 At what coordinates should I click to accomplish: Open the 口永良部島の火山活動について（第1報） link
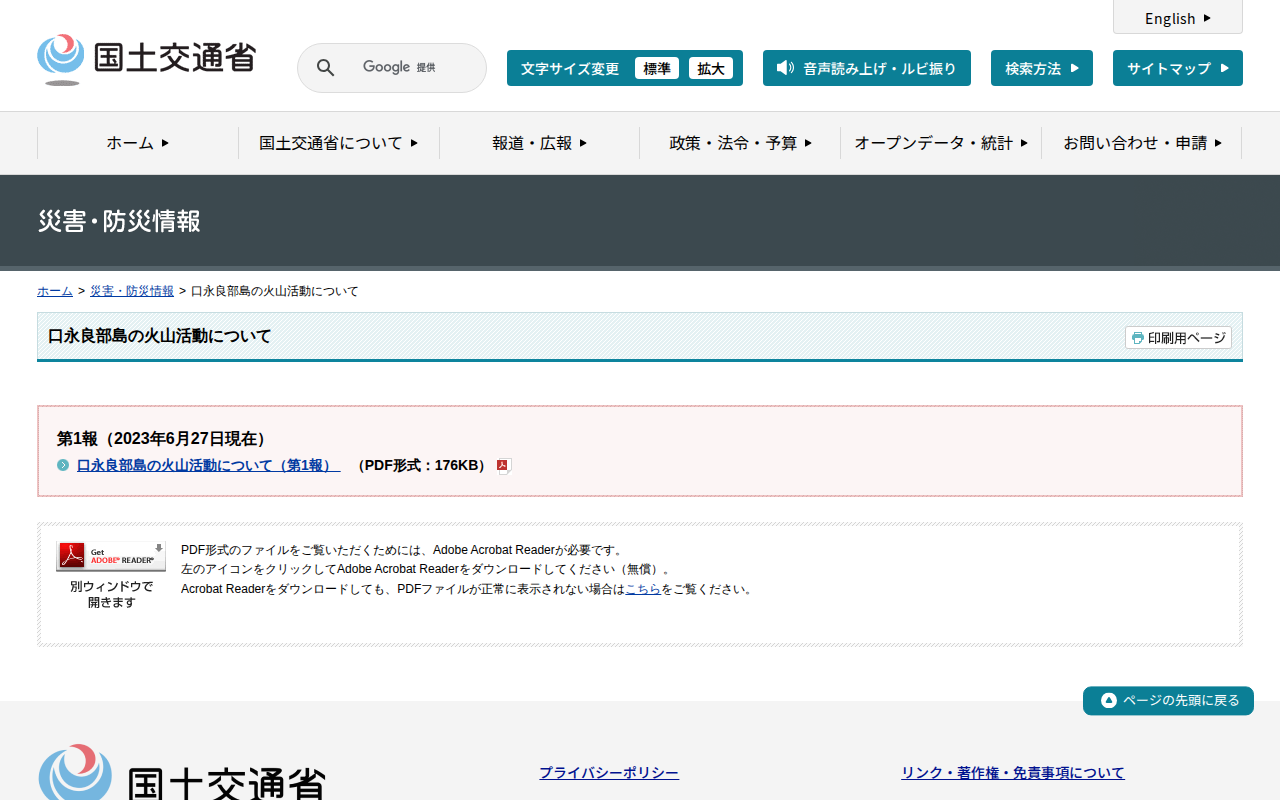pyautogui.click(x=208, y=466)
